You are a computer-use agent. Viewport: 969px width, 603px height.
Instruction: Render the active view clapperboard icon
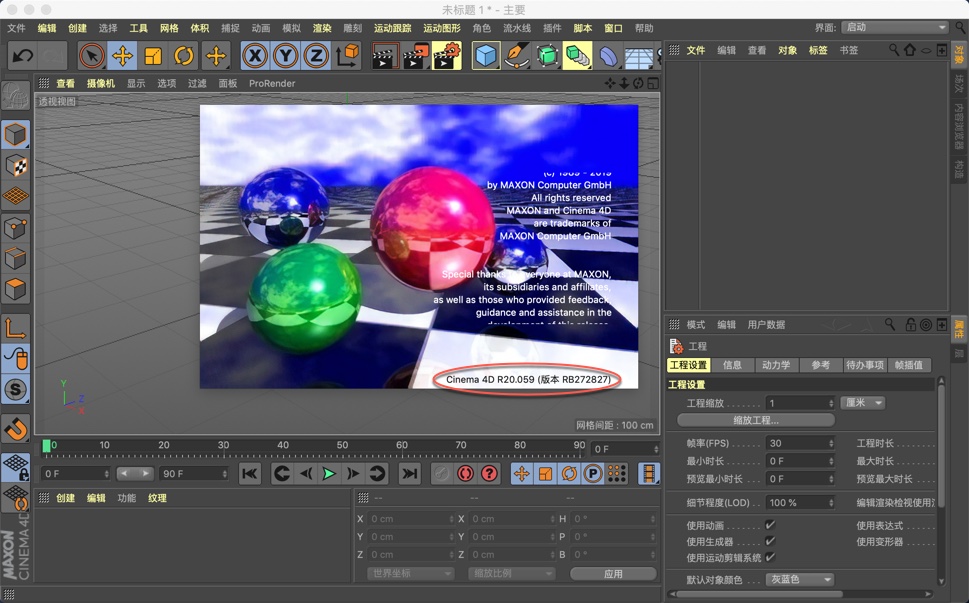(x=385, y=56)
